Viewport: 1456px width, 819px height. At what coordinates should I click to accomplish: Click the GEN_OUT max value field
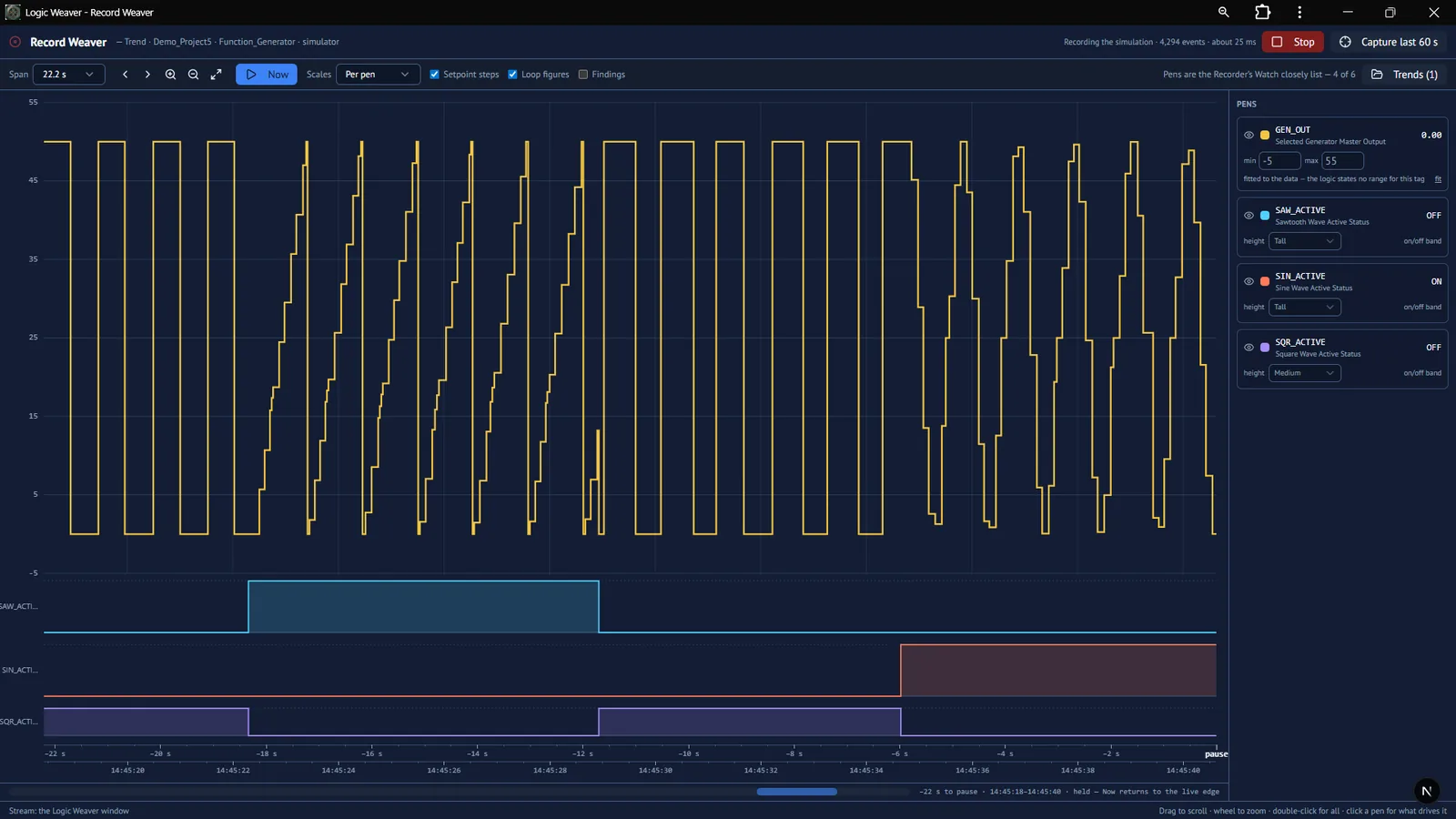pos(1343,161)
